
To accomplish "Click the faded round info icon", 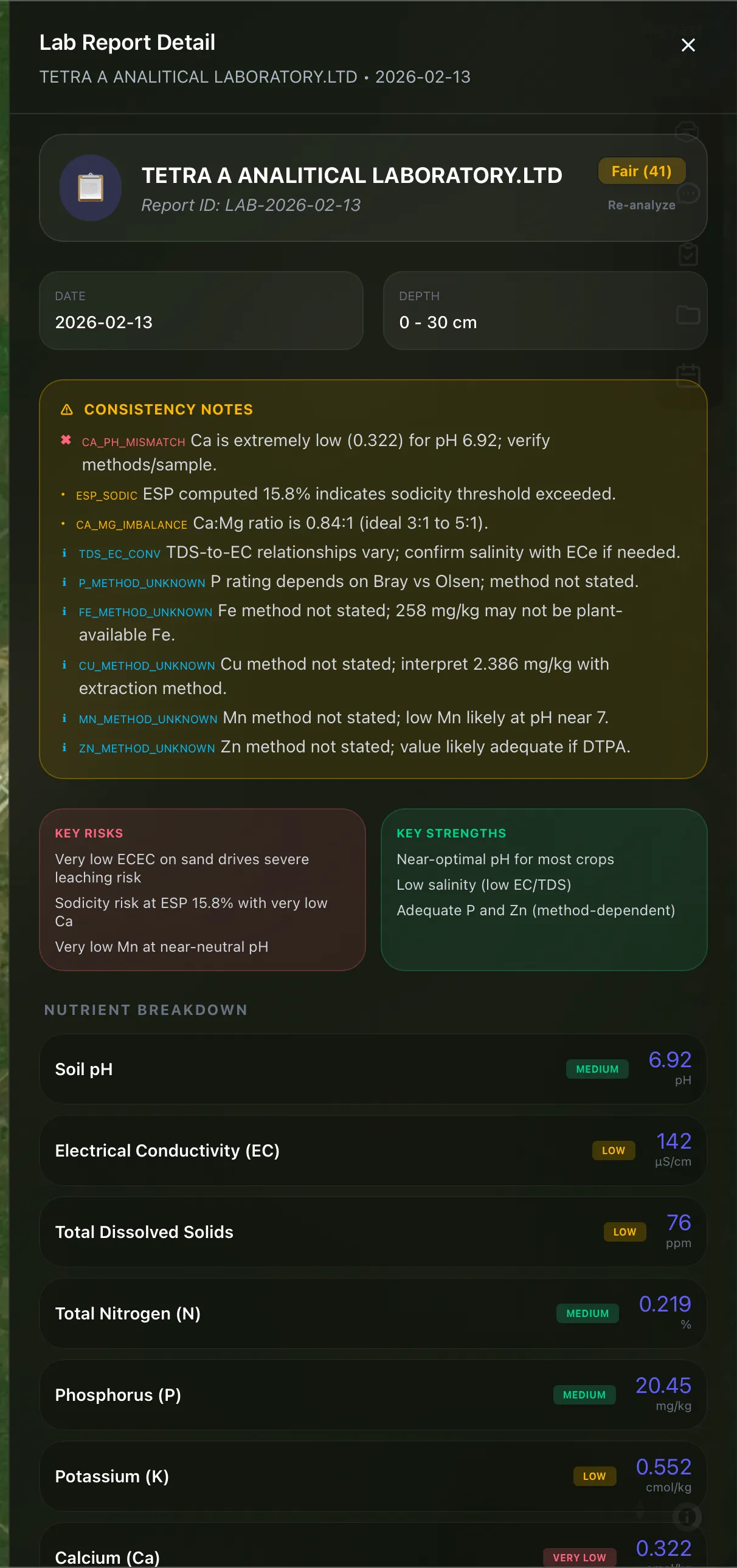I will (687, 1517).
